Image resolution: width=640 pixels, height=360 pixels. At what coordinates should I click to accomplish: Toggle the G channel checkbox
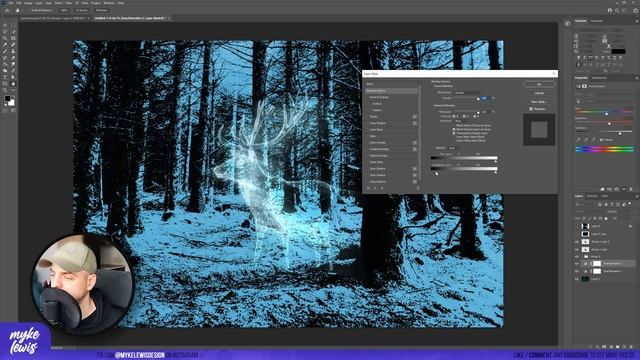click(x=464, y=116)
